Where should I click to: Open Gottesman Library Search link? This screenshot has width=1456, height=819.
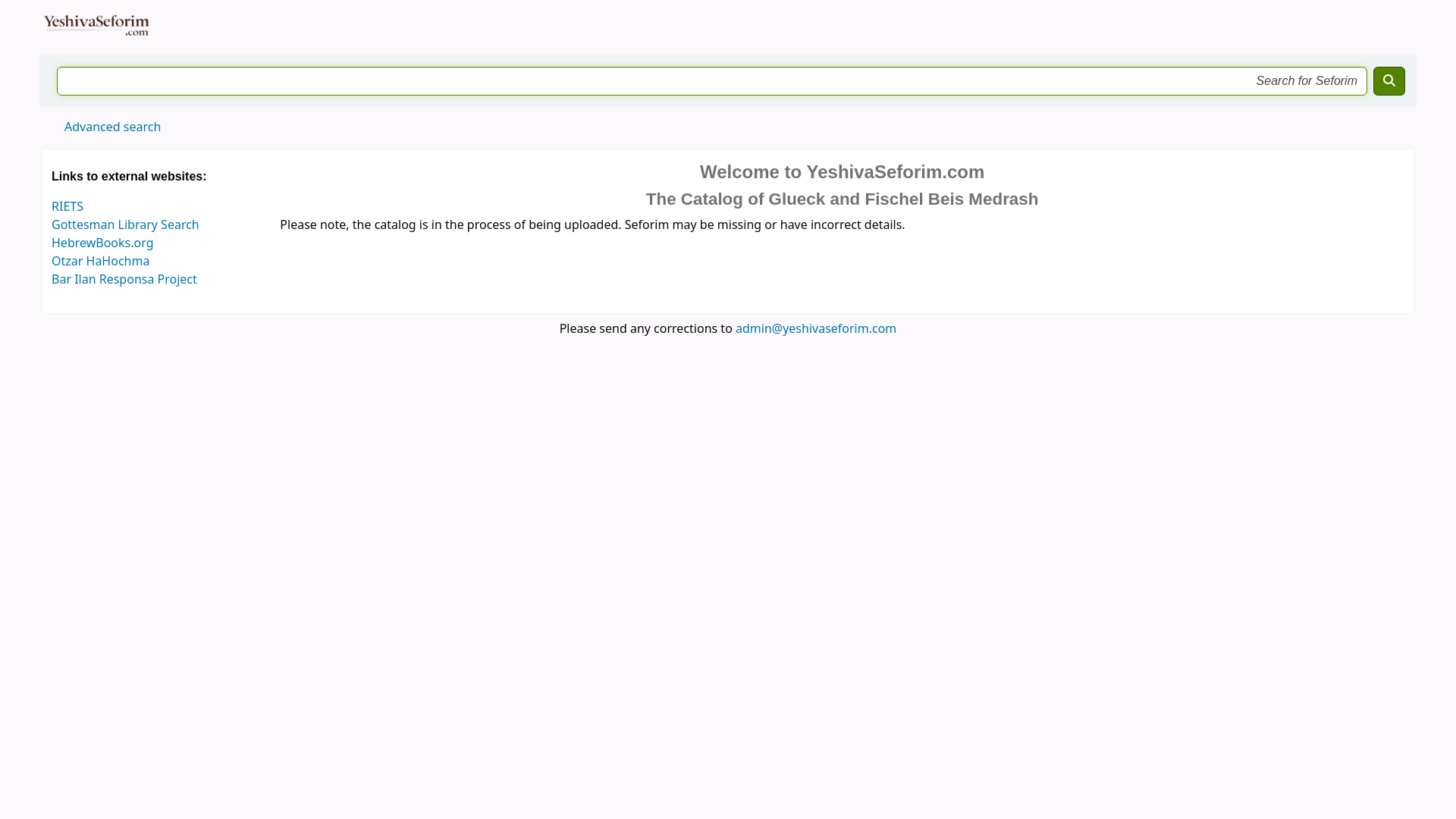[x=125, y=225]
